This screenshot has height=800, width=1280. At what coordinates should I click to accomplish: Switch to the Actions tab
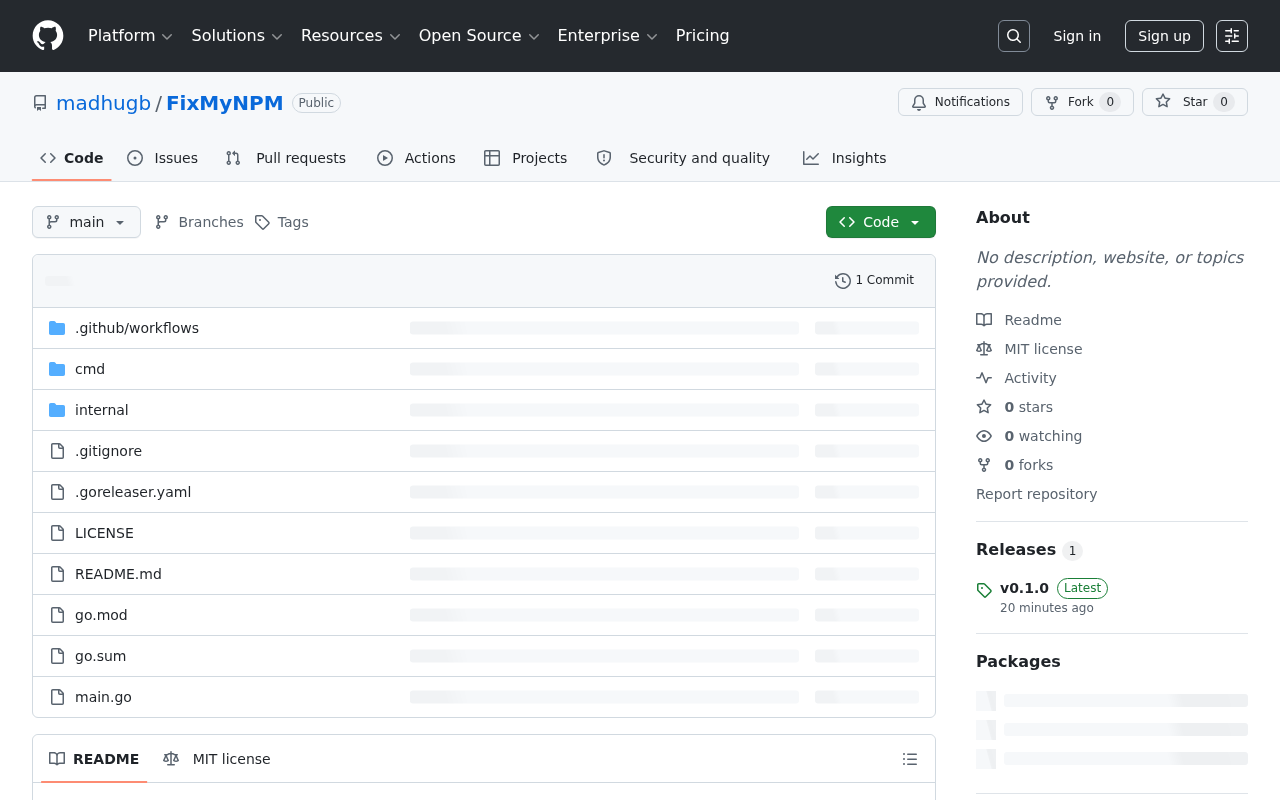point(416,158)
